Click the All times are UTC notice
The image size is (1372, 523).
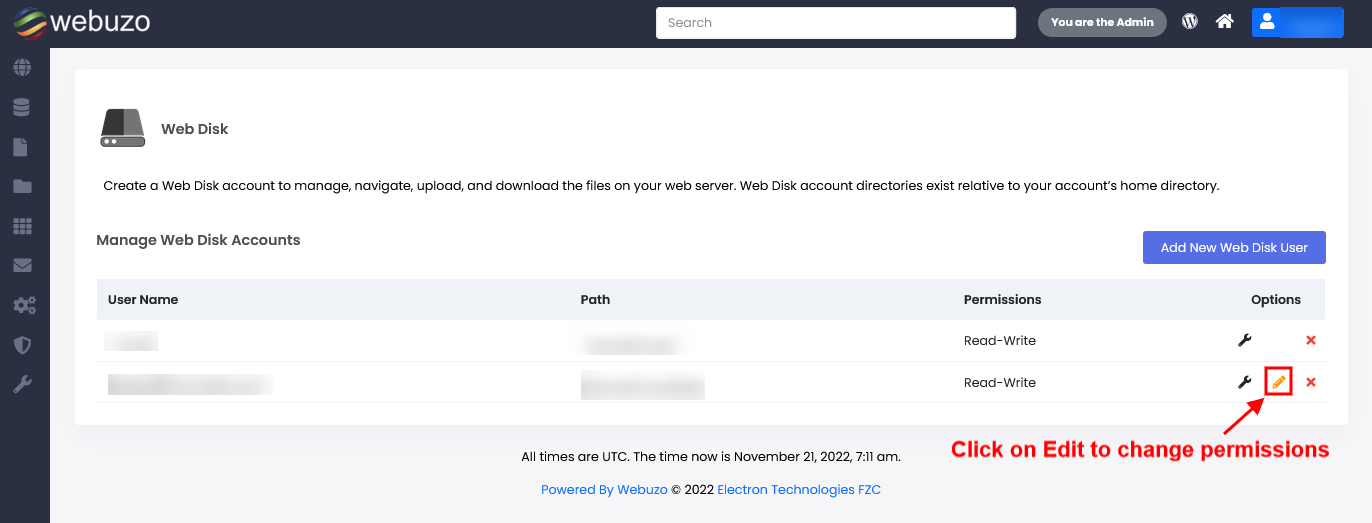click(711, 457)
